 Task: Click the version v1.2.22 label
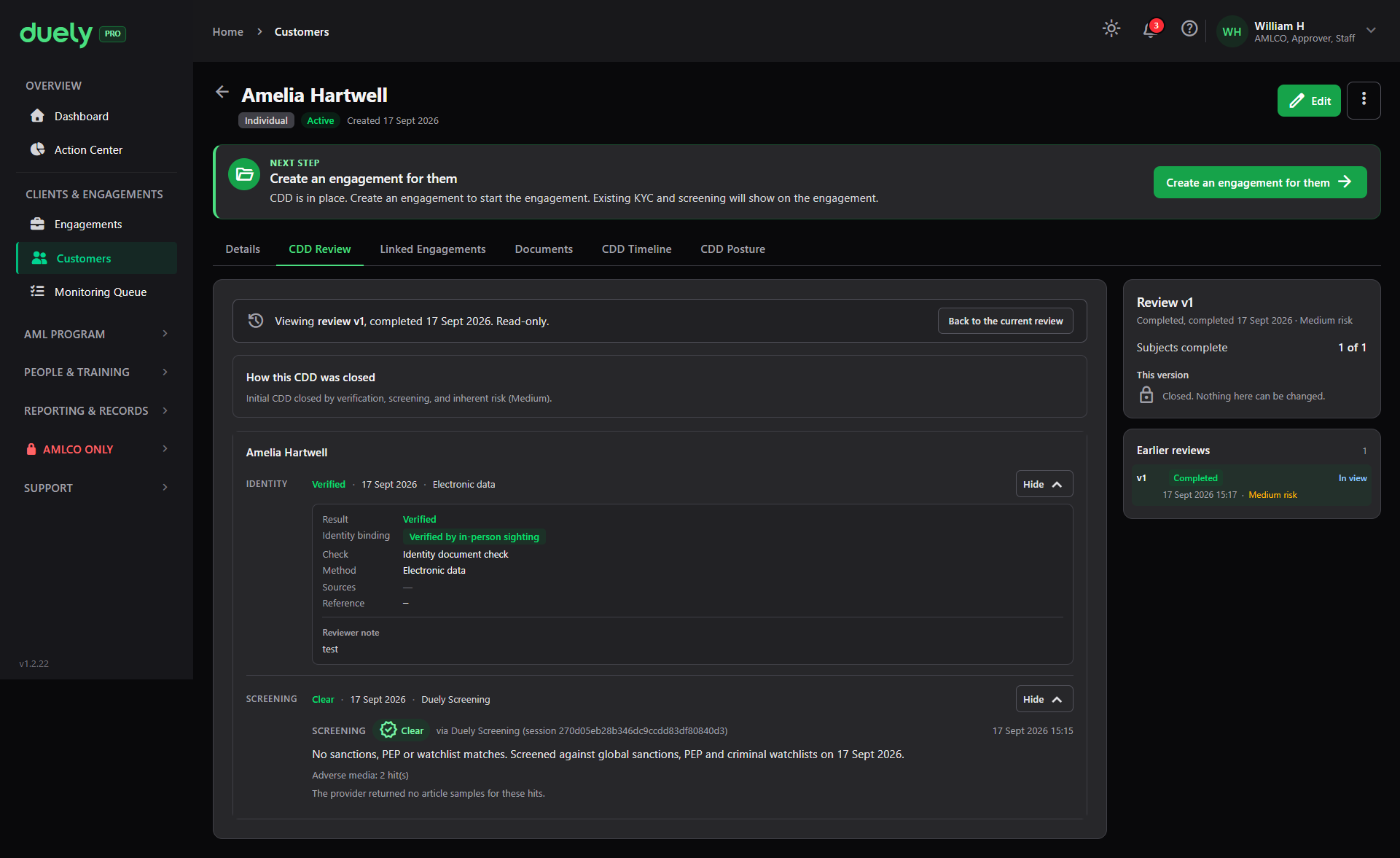pyautogui.click(x=34, y=664)
